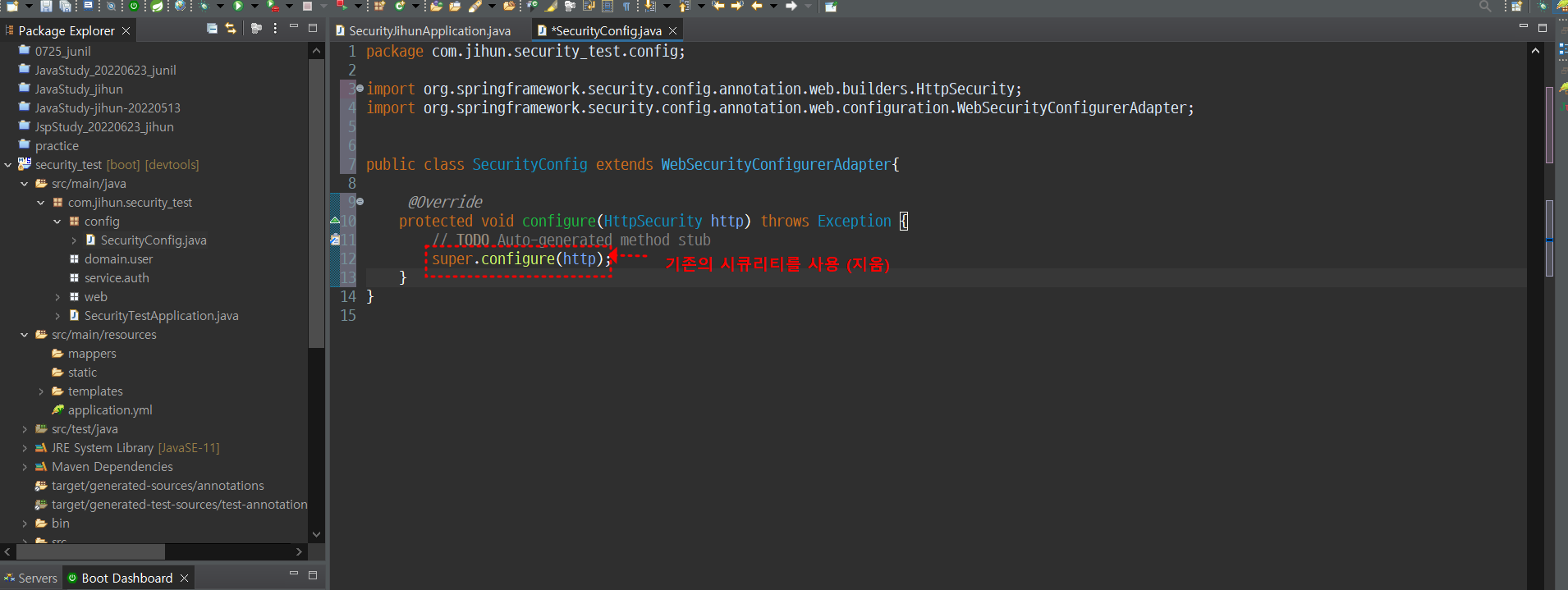Click the New file toolbar icon
1568x590 pixels.
point(12,7)
